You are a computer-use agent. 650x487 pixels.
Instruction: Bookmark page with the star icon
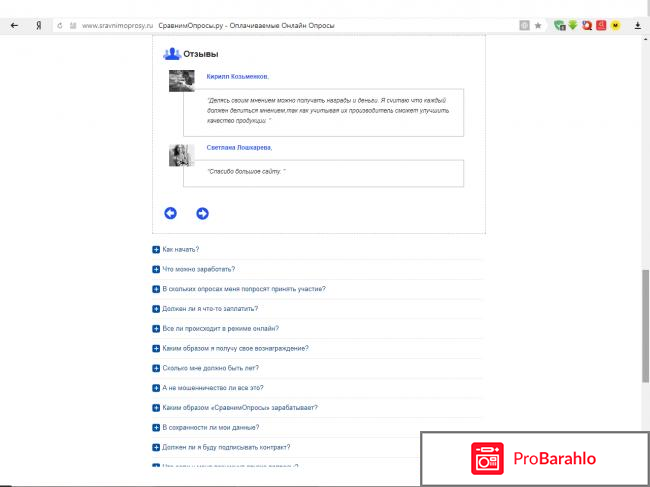point(537,24)
